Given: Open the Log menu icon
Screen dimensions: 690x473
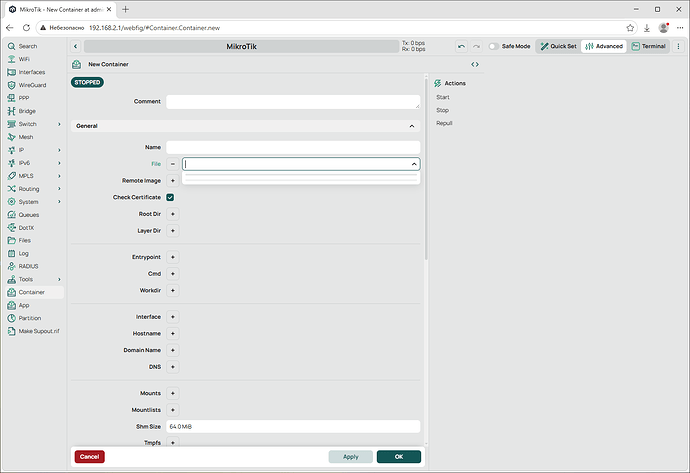Looking at the screenshot, I should pos(11,253).
